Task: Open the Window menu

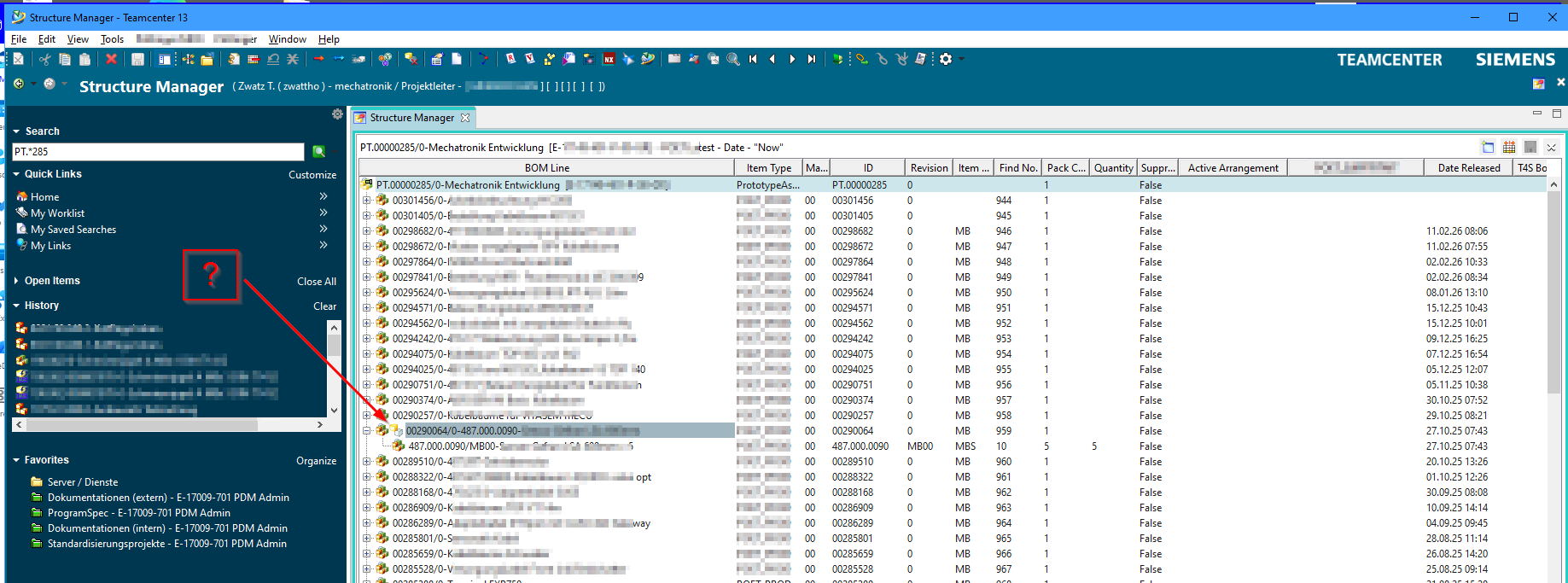Action: pos(287,39)
